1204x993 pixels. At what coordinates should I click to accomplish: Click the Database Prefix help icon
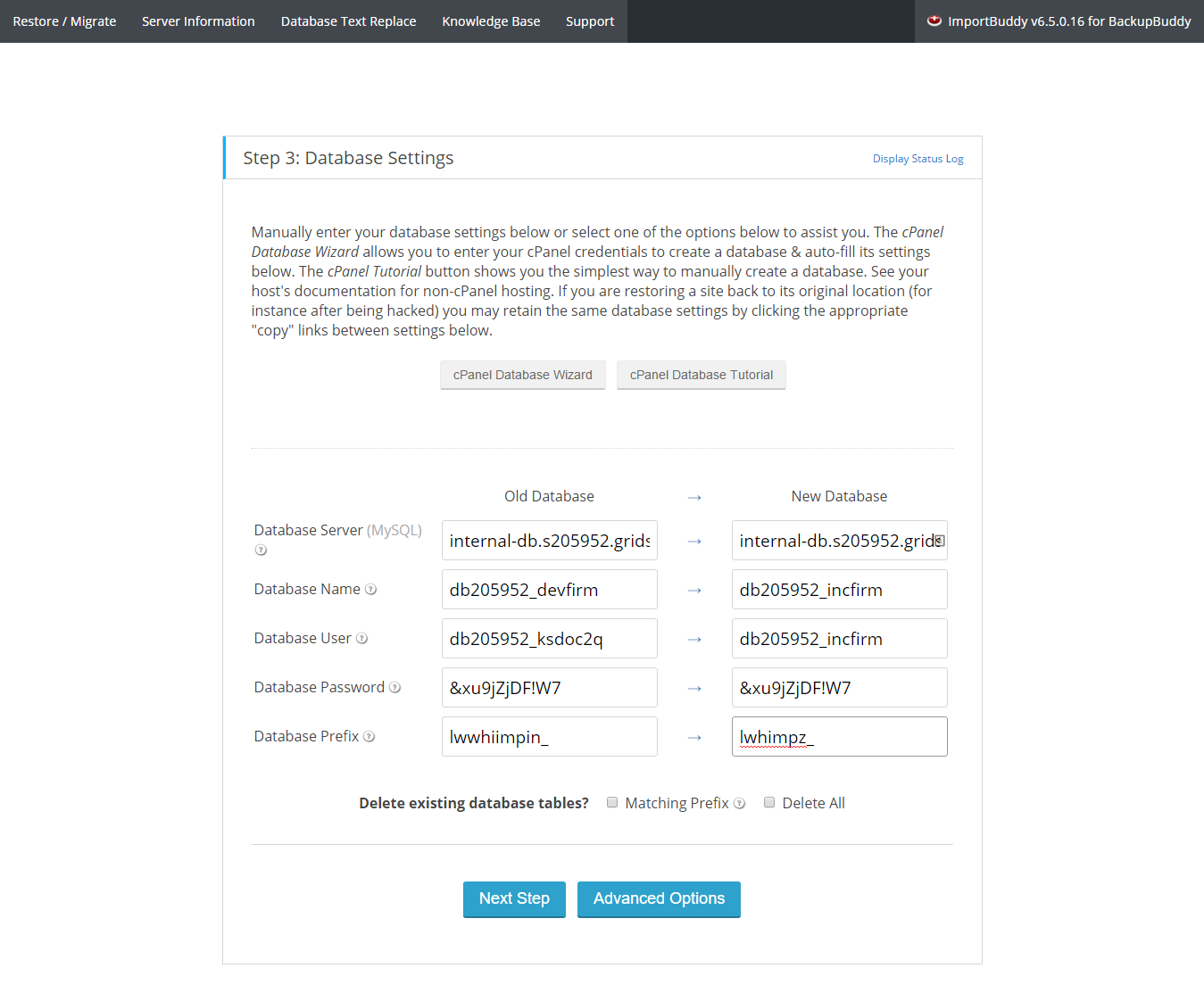(370, 737)
